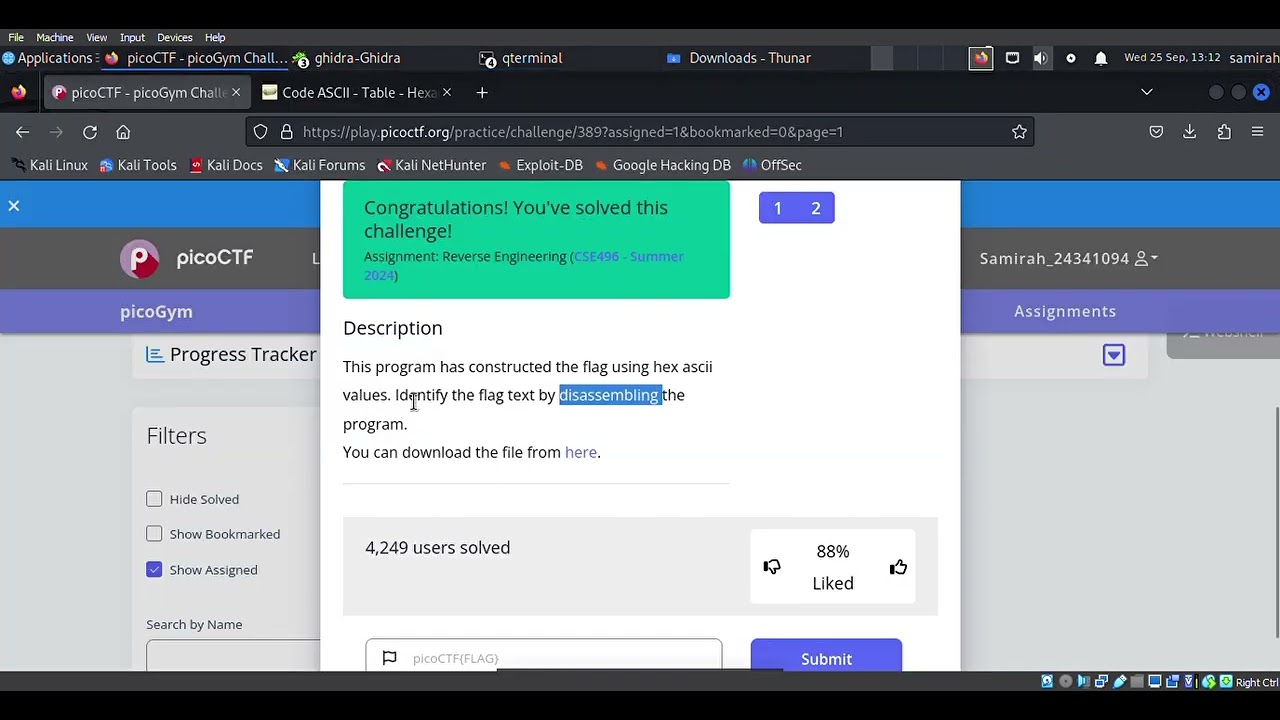Close the Code ASCII Table tab
This screenshot has width=1280, height=720.
447,93
